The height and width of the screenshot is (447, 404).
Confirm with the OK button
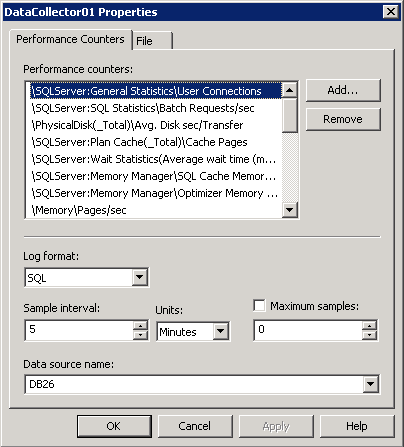pyautogui.click(x=114, y=426)
